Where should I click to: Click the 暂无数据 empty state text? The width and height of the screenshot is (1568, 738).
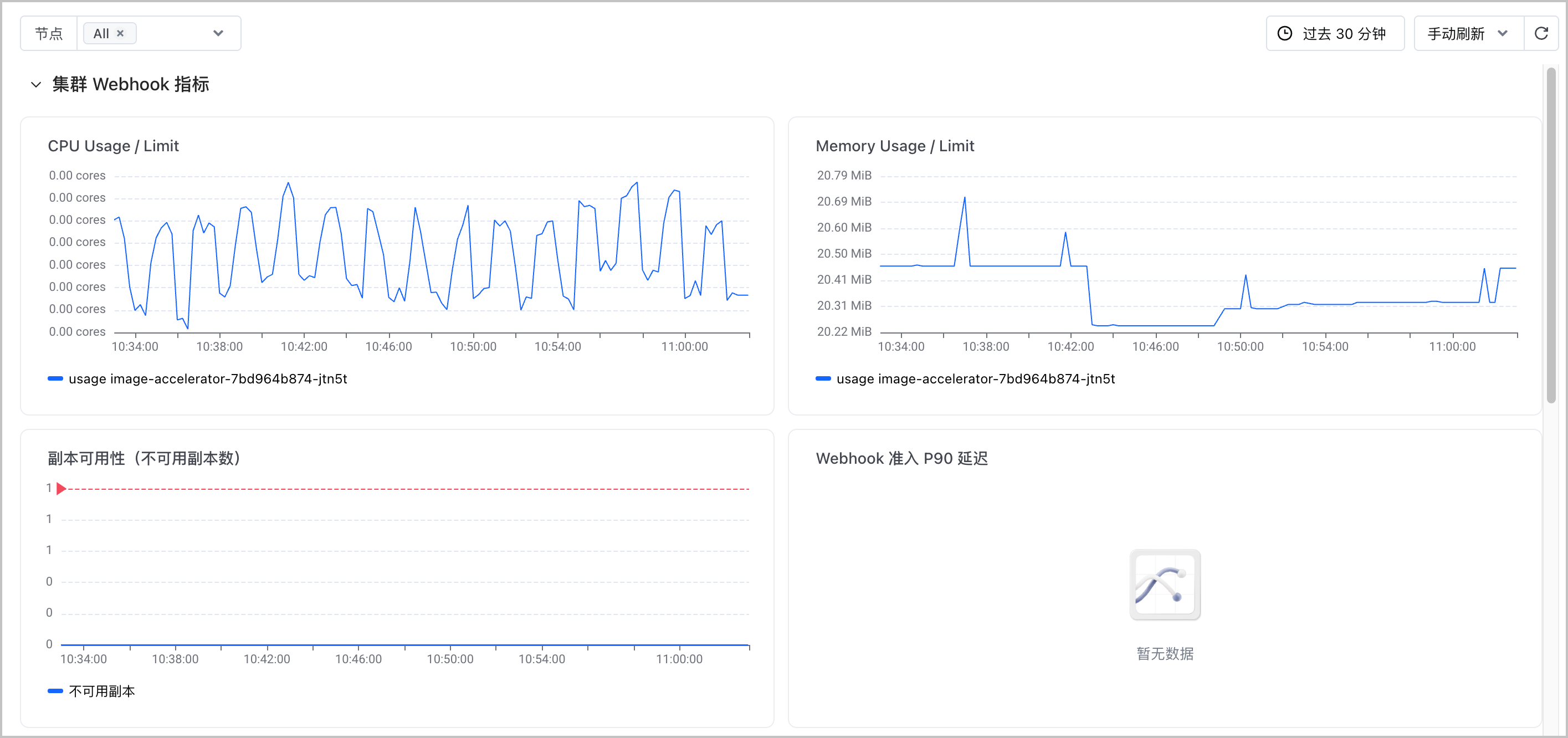pos(1165,653)
